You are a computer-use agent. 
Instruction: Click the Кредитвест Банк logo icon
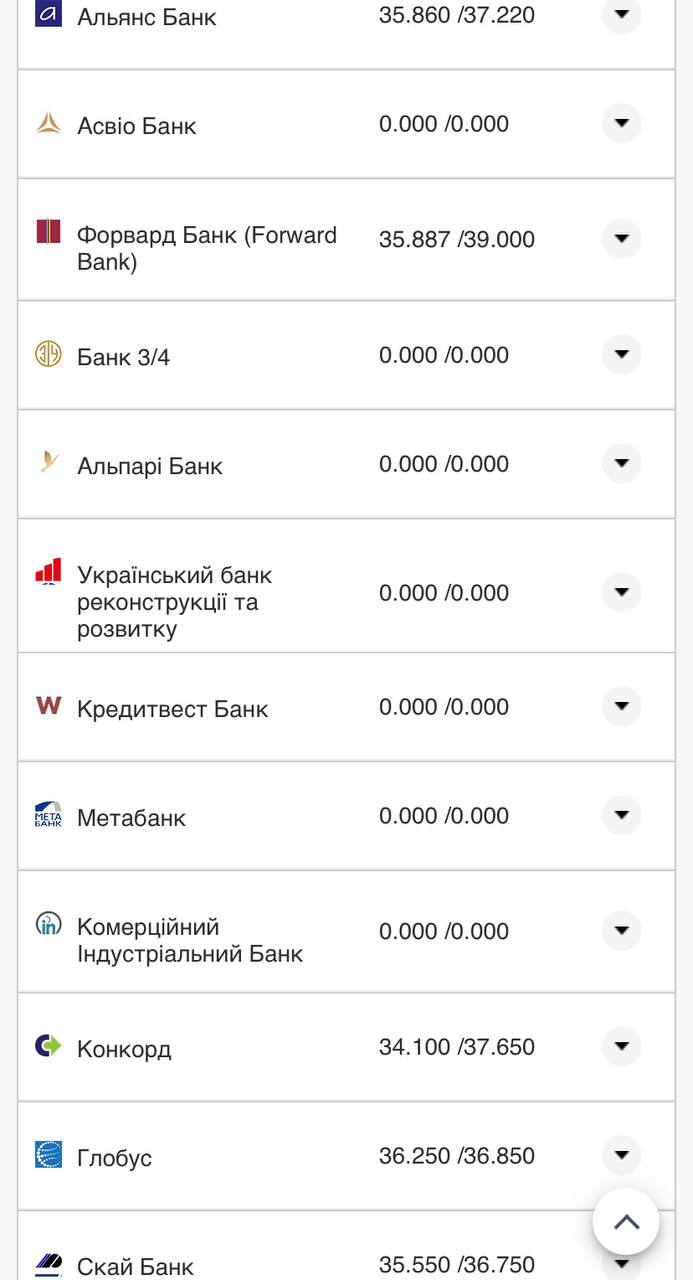48,706
